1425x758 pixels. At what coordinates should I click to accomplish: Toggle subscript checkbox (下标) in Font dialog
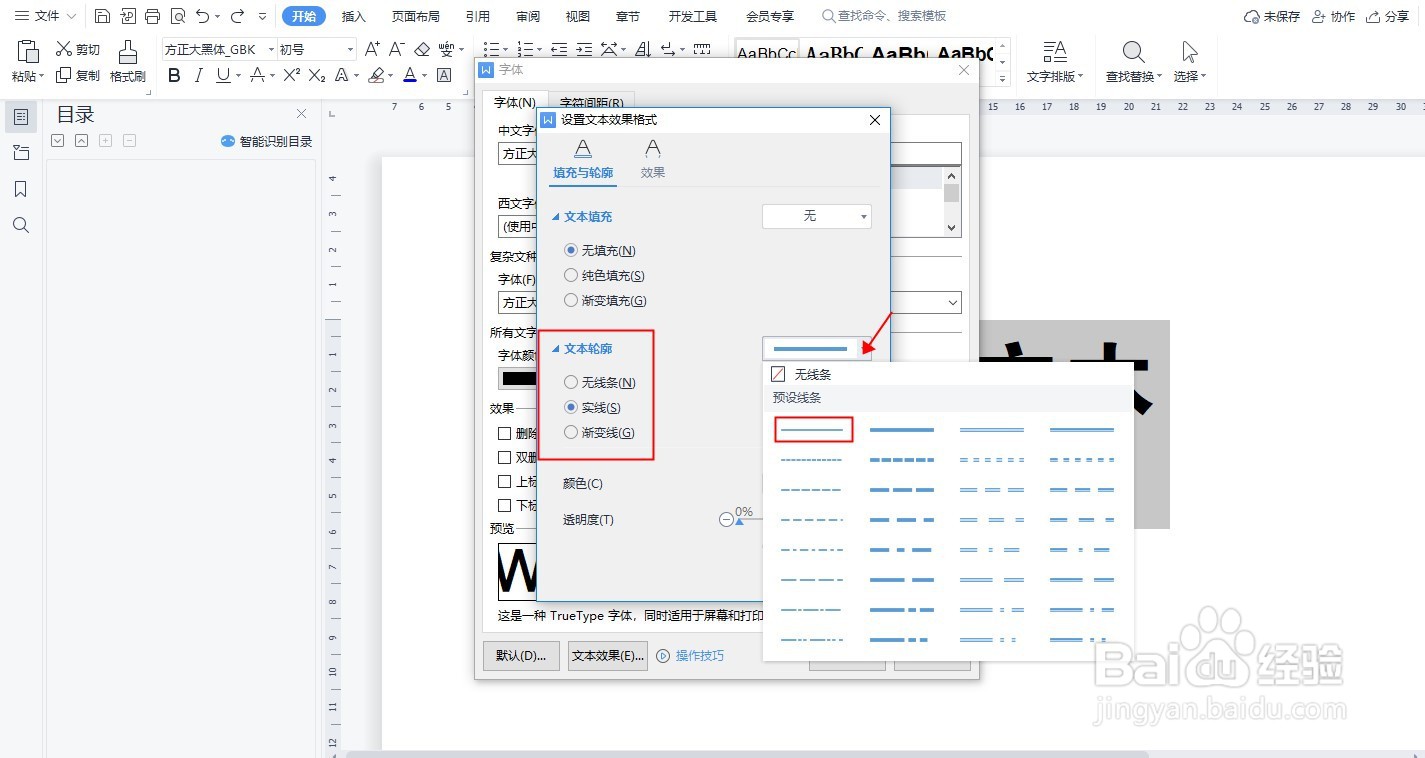pos(505,505)
